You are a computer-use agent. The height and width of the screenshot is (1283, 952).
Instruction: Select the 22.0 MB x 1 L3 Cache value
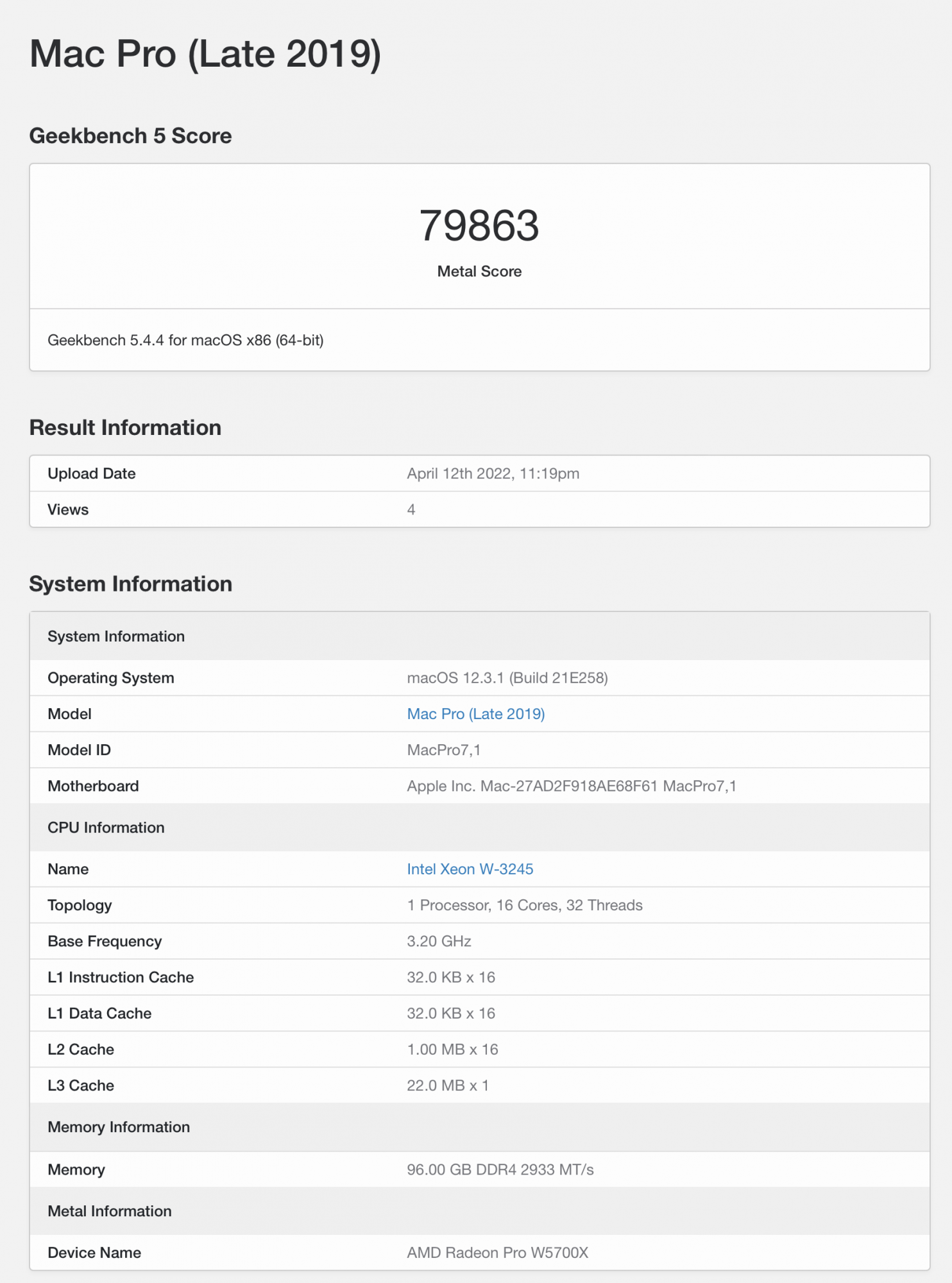pyautogui.click(x=448, y=1085)
